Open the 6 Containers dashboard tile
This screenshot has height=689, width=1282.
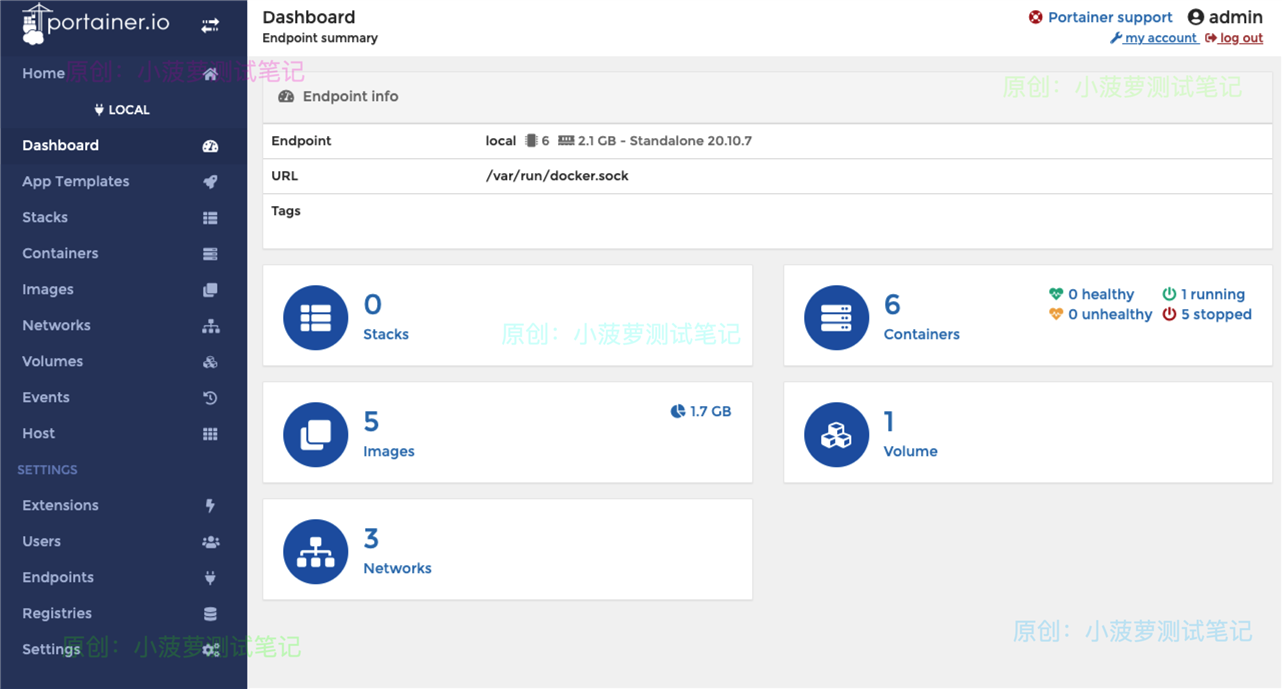[x=1028, y=316]
